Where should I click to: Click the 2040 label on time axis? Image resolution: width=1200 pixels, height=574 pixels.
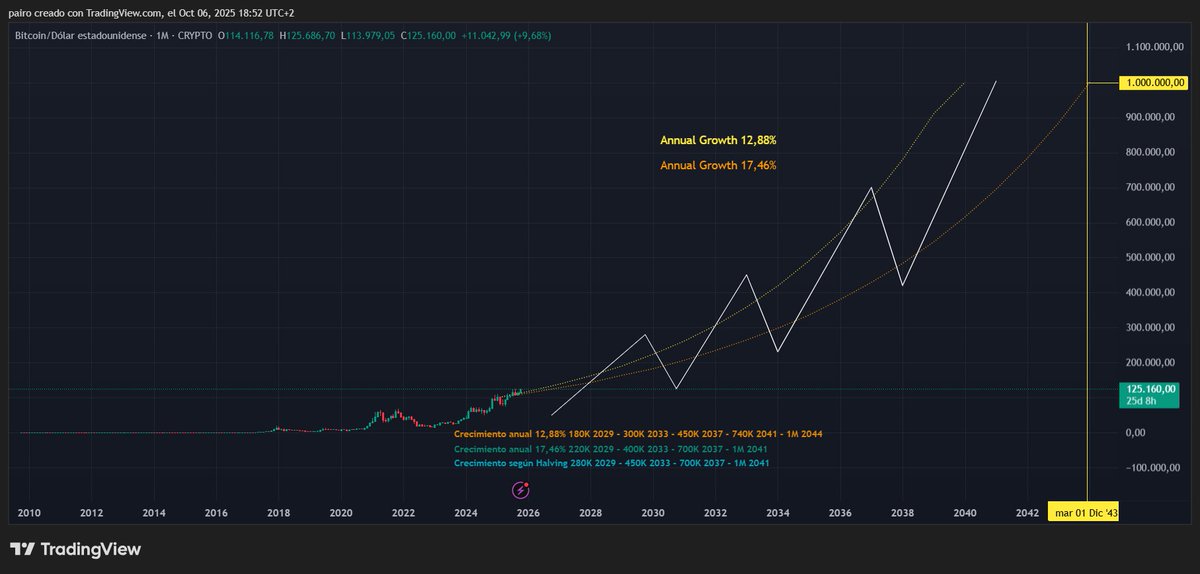964,513
